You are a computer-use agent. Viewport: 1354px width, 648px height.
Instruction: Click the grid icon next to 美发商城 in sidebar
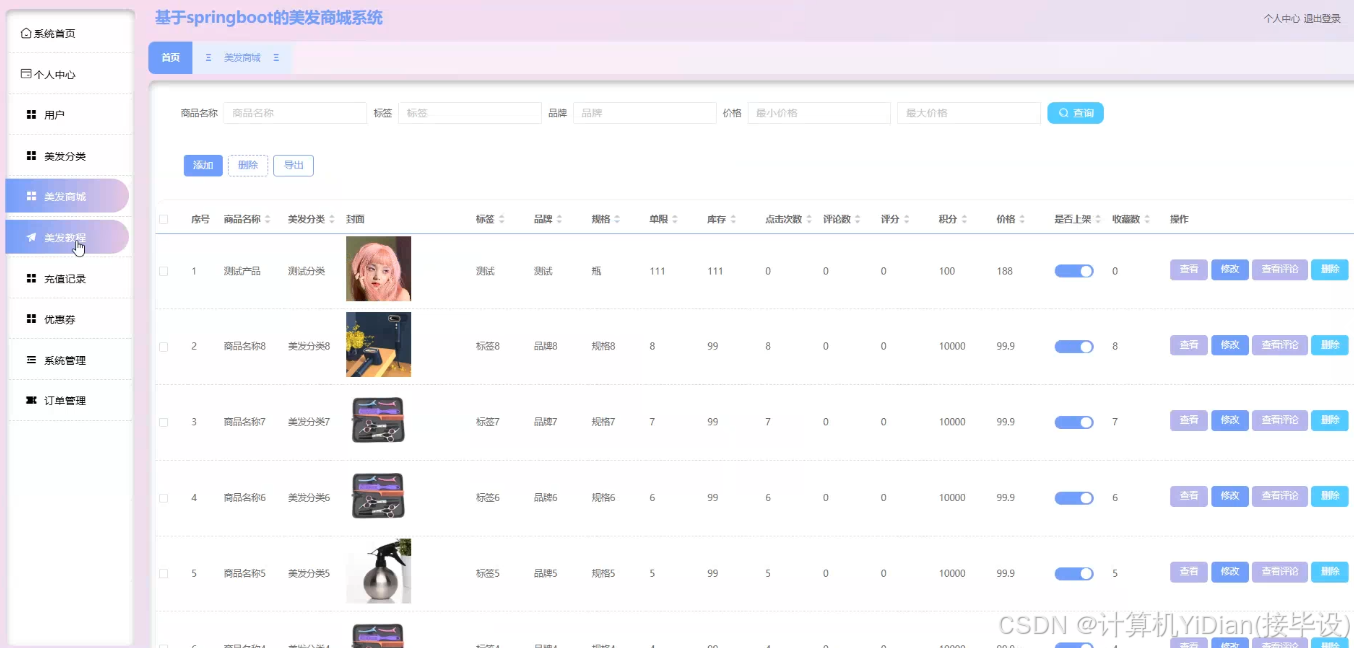[x=31, y=196]
